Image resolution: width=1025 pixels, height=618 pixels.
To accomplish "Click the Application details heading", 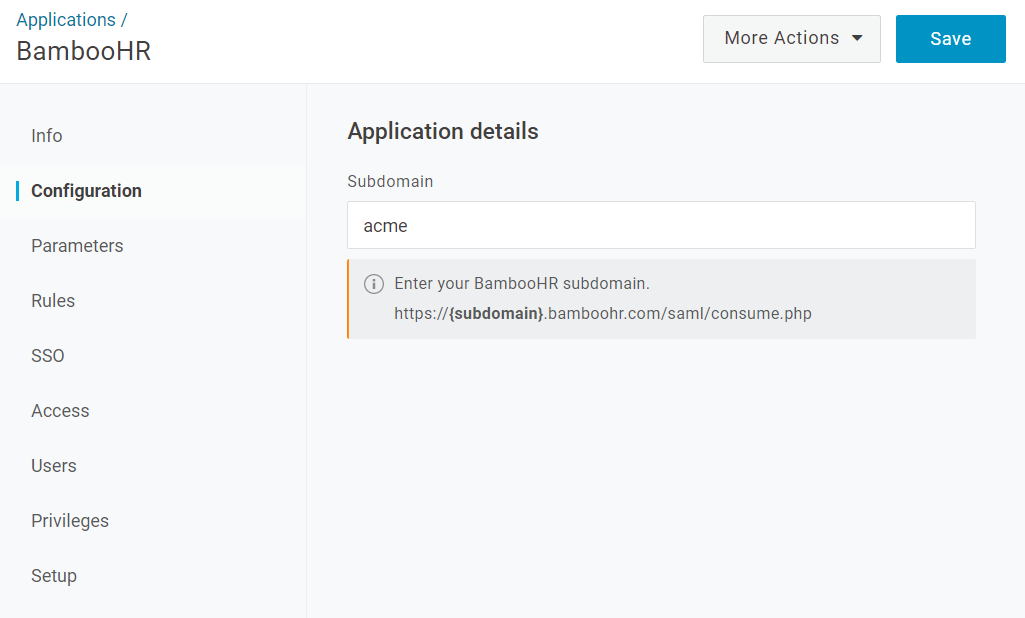I will coord(443,131).
